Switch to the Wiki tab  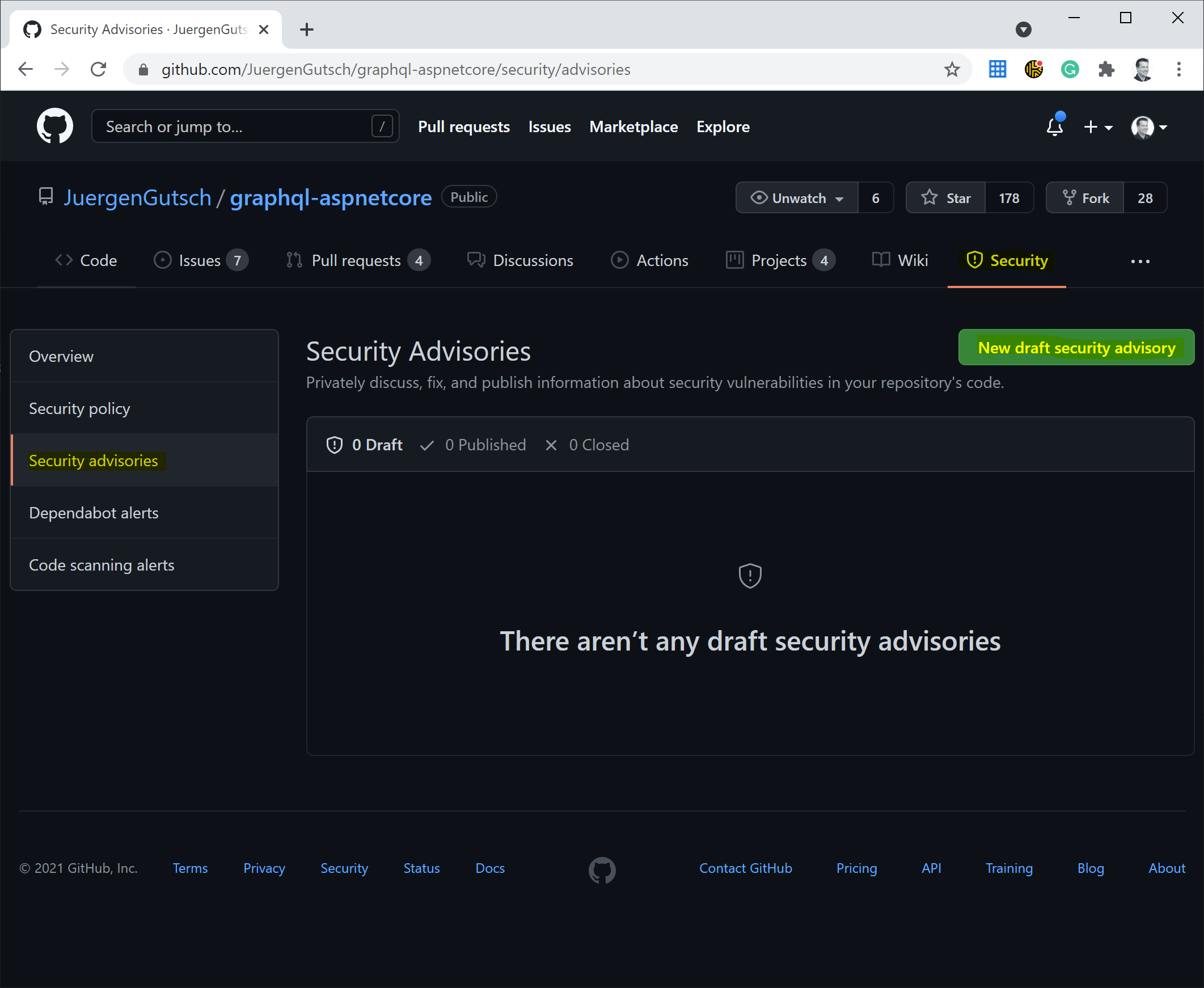(x=900, y=261)
